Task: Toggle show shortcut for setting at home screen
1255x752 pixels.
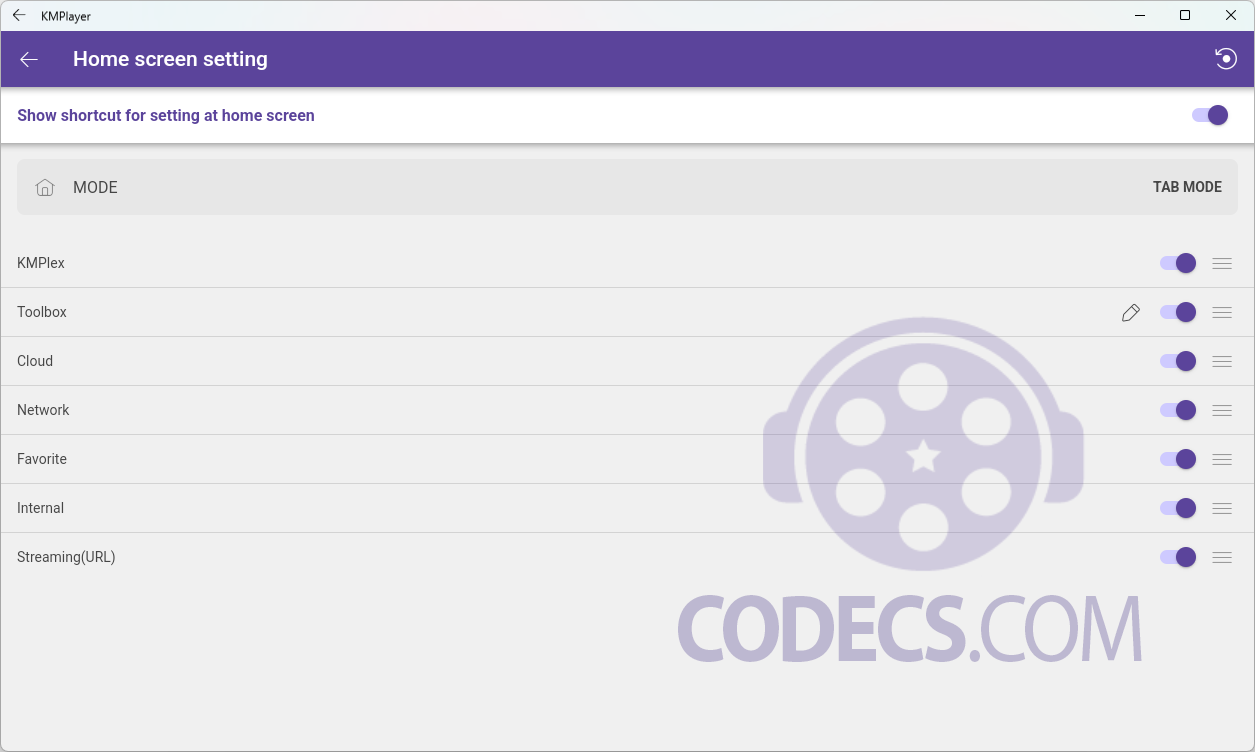Action: click(1210, 115)
